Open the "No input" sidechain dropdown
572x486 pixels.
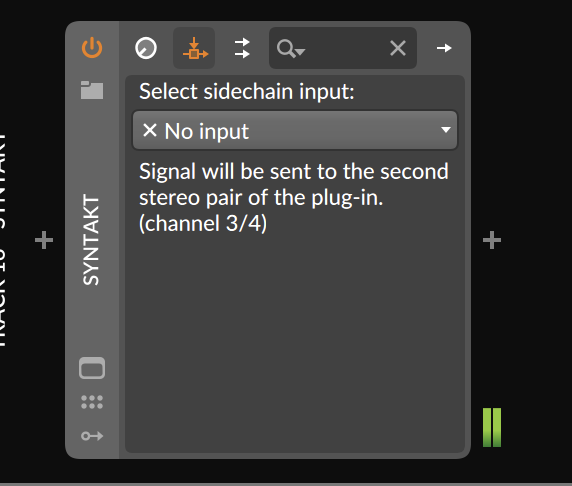(x=295, y=130)
